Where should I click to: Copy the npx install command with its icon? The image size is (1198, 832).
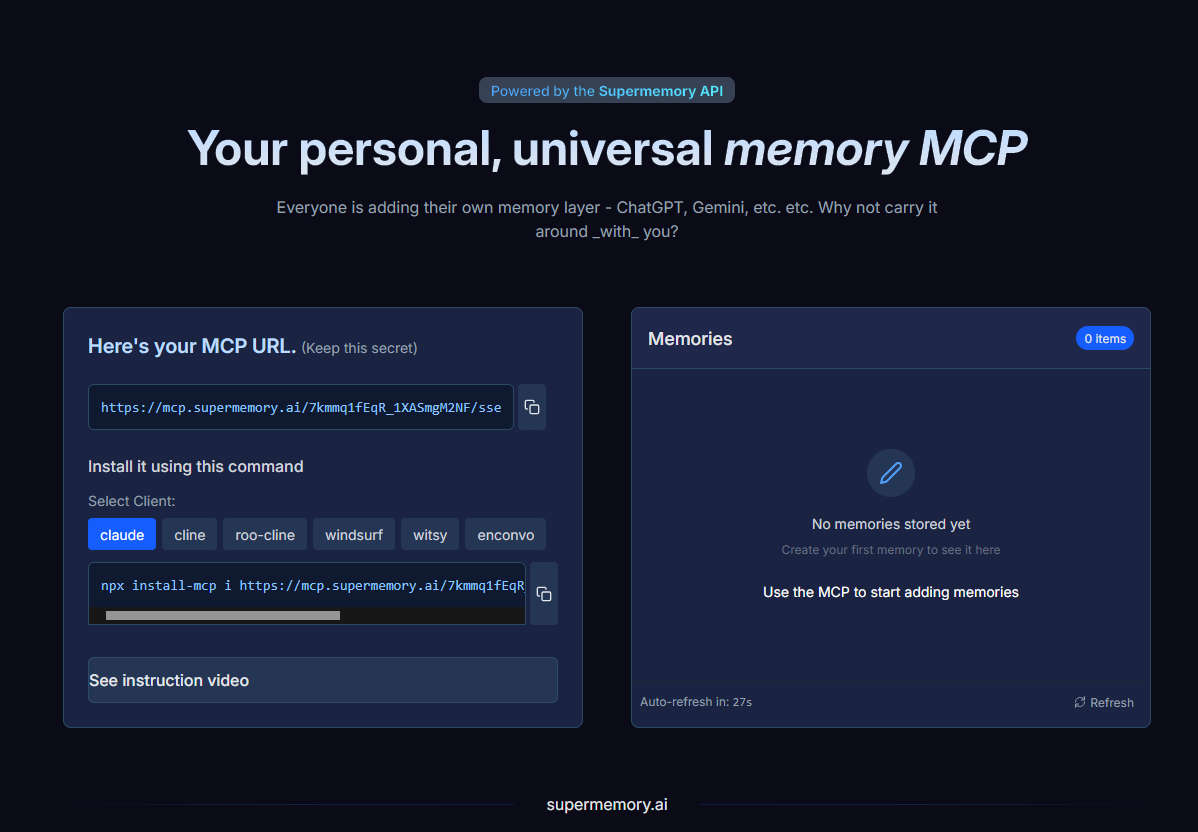coord(544,594)
